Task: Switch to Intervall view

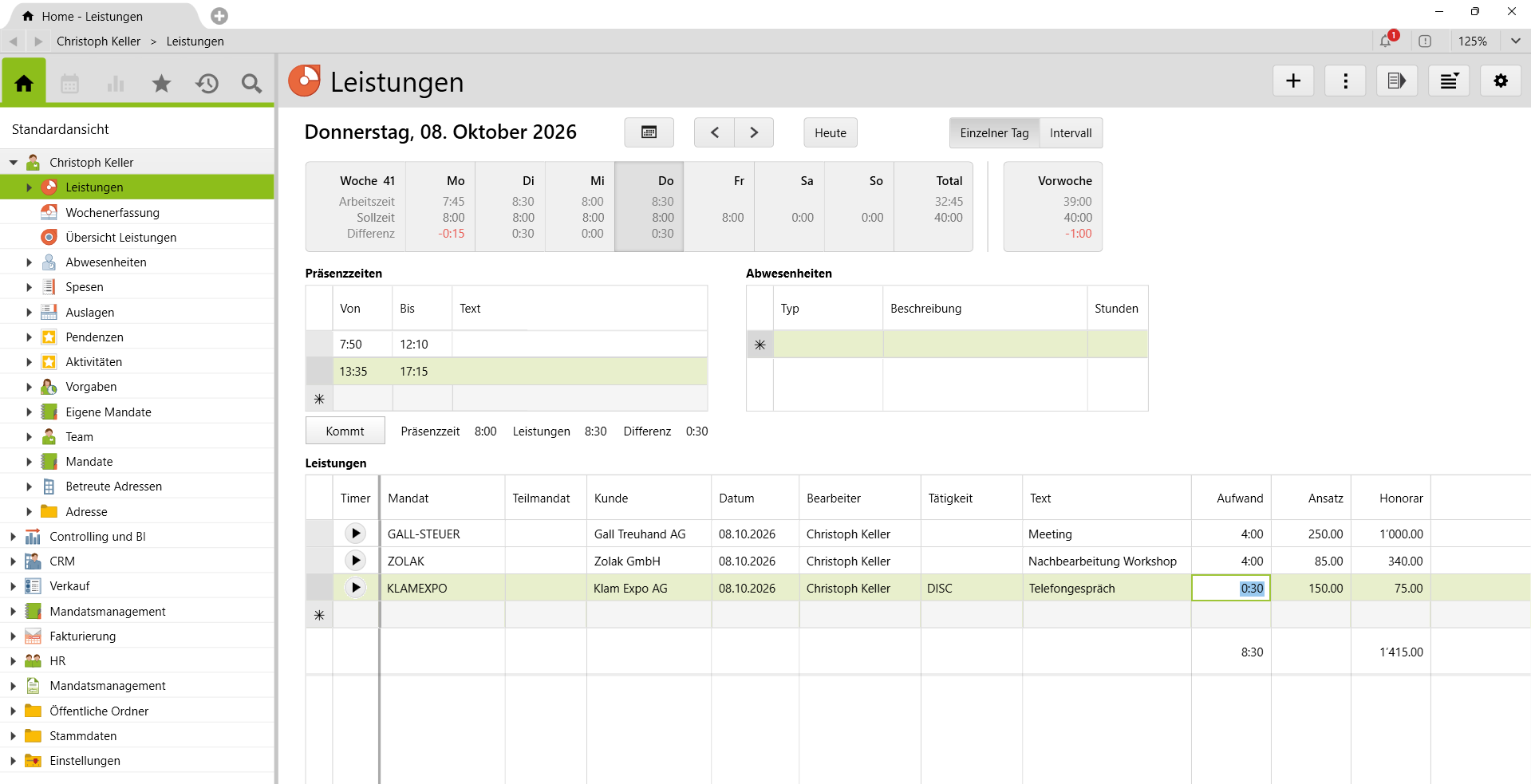Action: 1071,132
